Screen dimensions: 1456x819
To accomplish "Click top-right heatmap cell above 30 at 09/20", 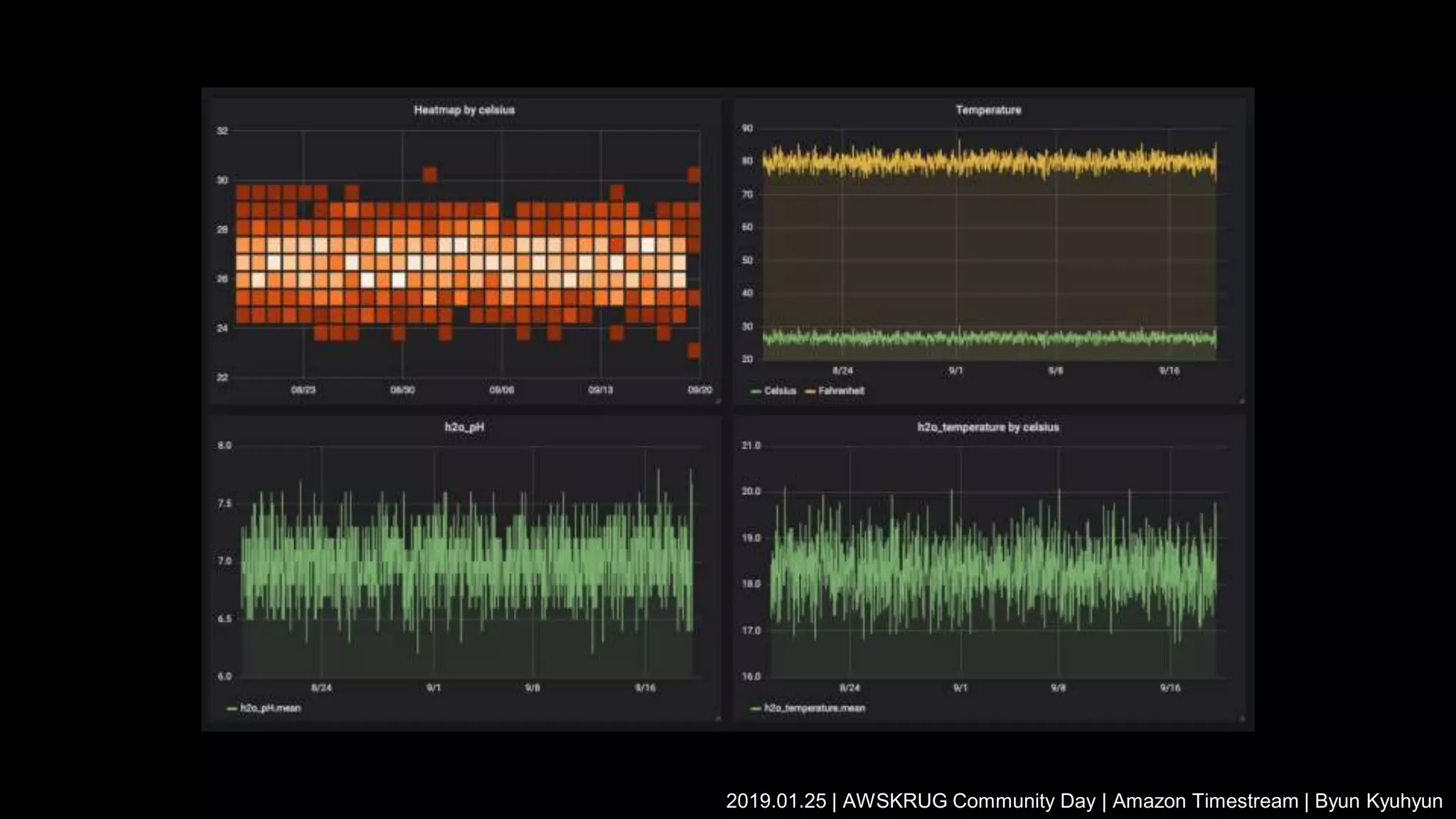I will (694, 174).
